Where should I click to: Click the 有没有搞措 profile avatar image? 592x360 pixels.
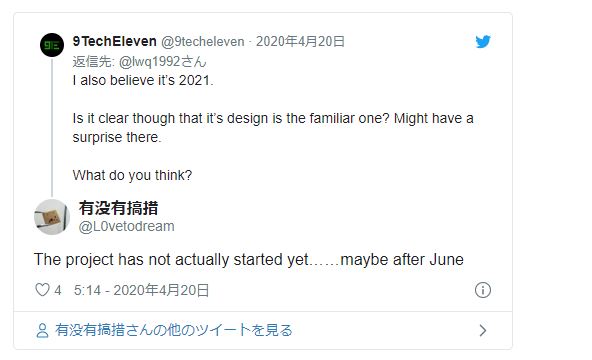coord(52,217)
